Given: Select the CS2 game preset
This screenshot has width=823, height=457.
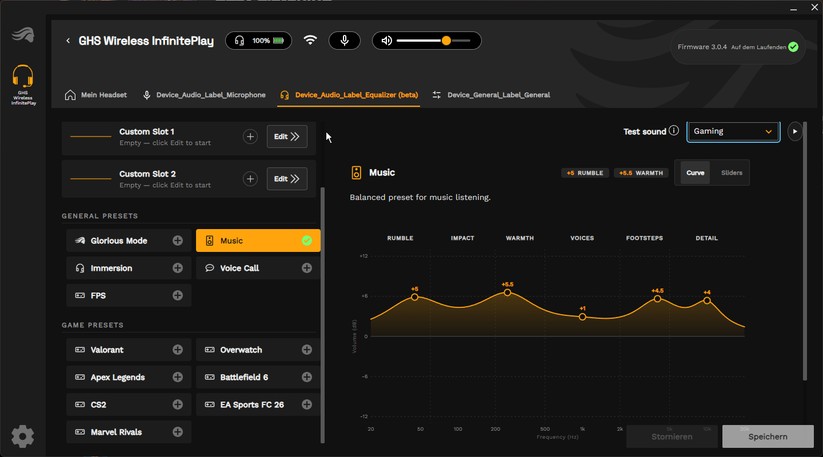Looking at the screenshot, I should (129, 405).
